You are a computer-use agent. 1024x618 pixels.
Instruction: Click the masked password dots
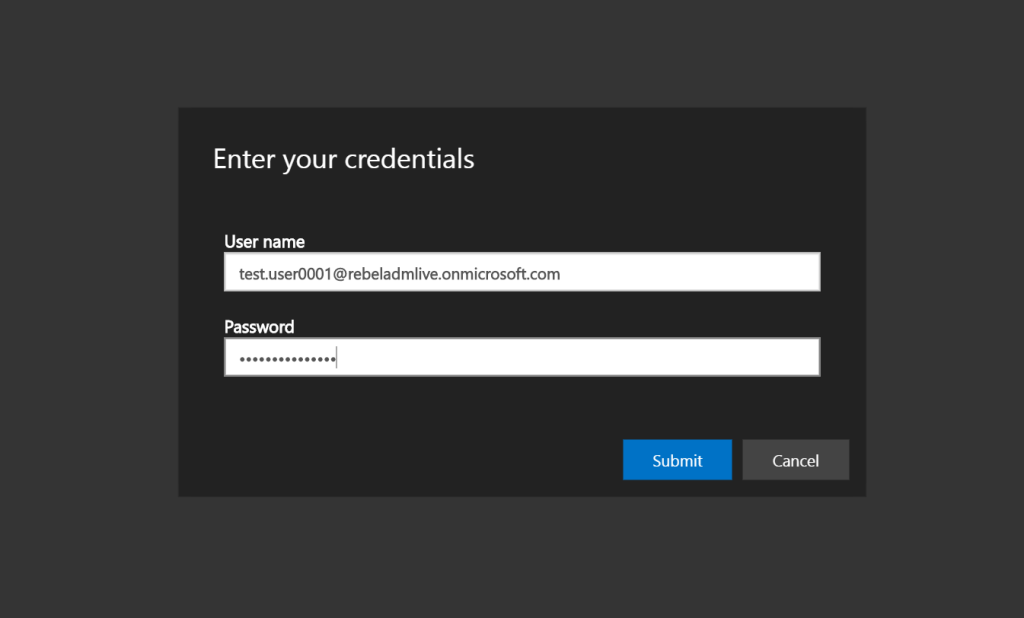point(287,358)
